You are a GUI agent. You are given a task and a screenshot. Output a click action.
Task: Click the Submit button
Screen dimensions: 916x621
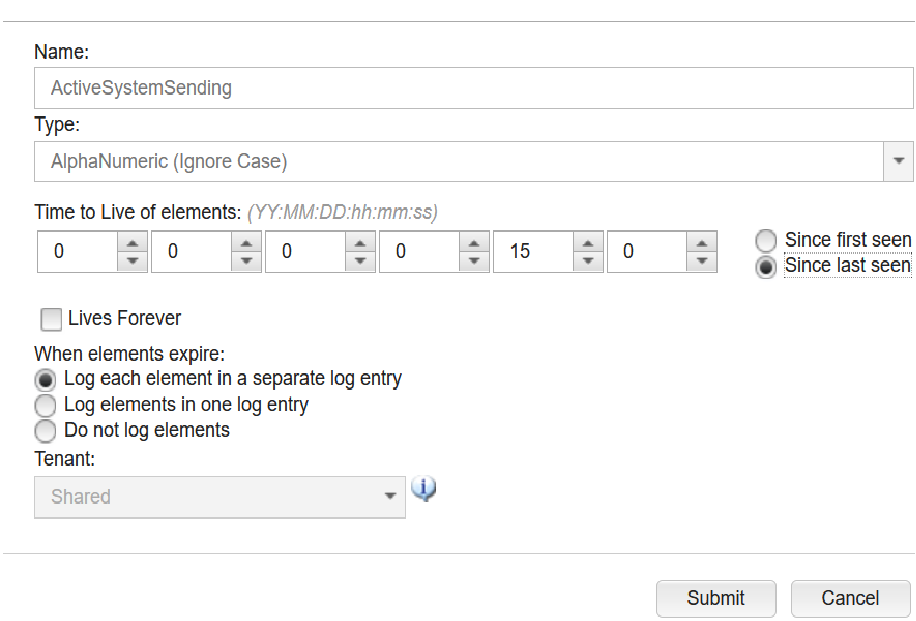point(716,598)
